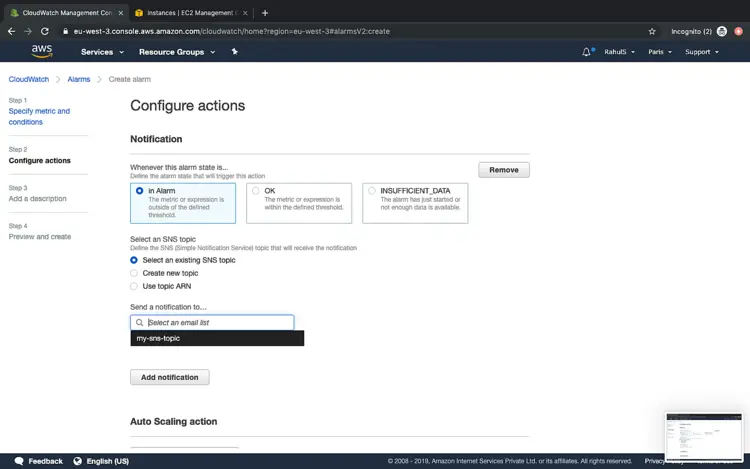Open a new browser tab
The width and height of the screenshot is (750, 469).
(x=265, y=13)
